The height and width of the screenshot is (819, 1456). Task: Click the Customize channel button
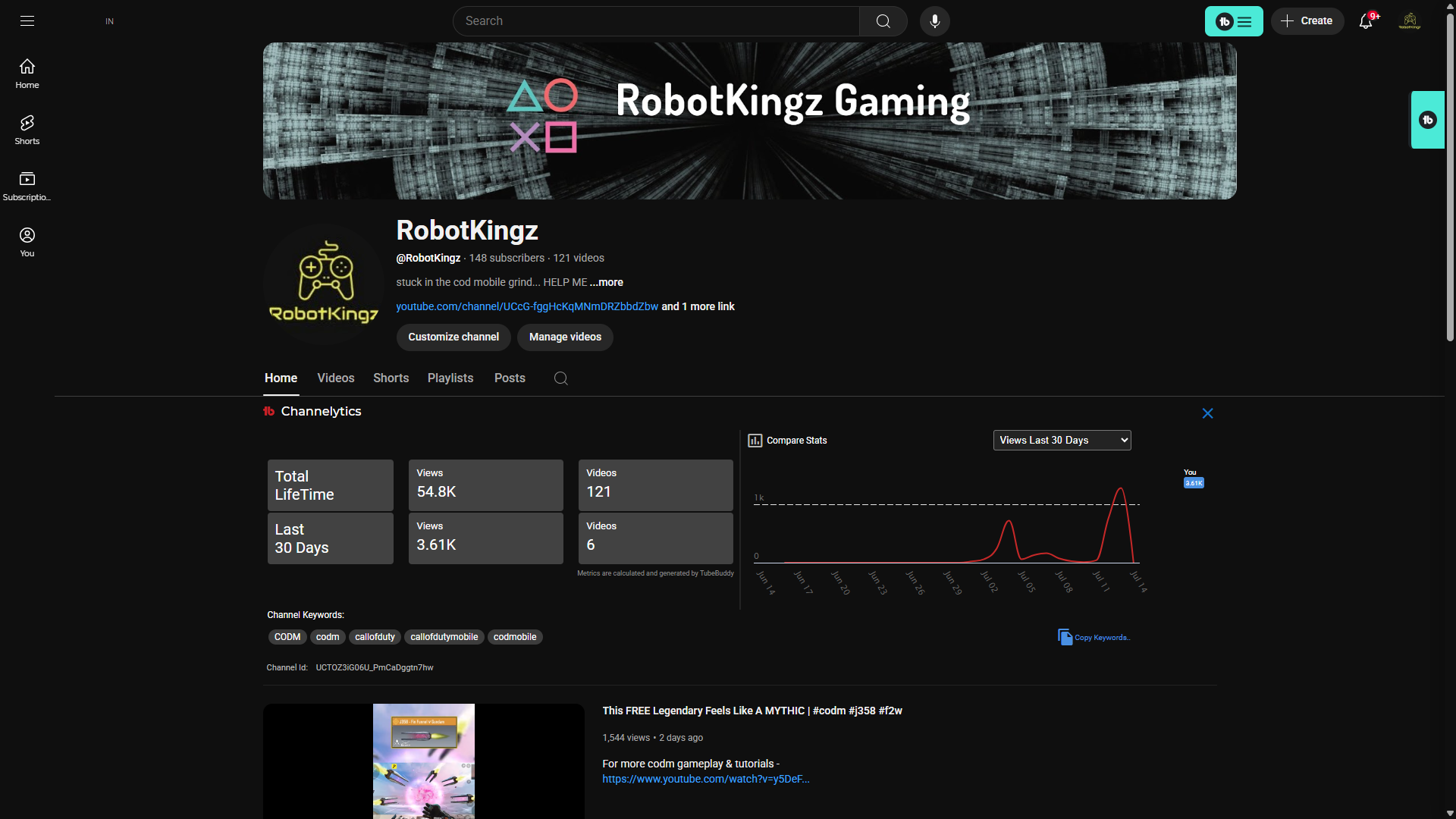tap(453, 337)
